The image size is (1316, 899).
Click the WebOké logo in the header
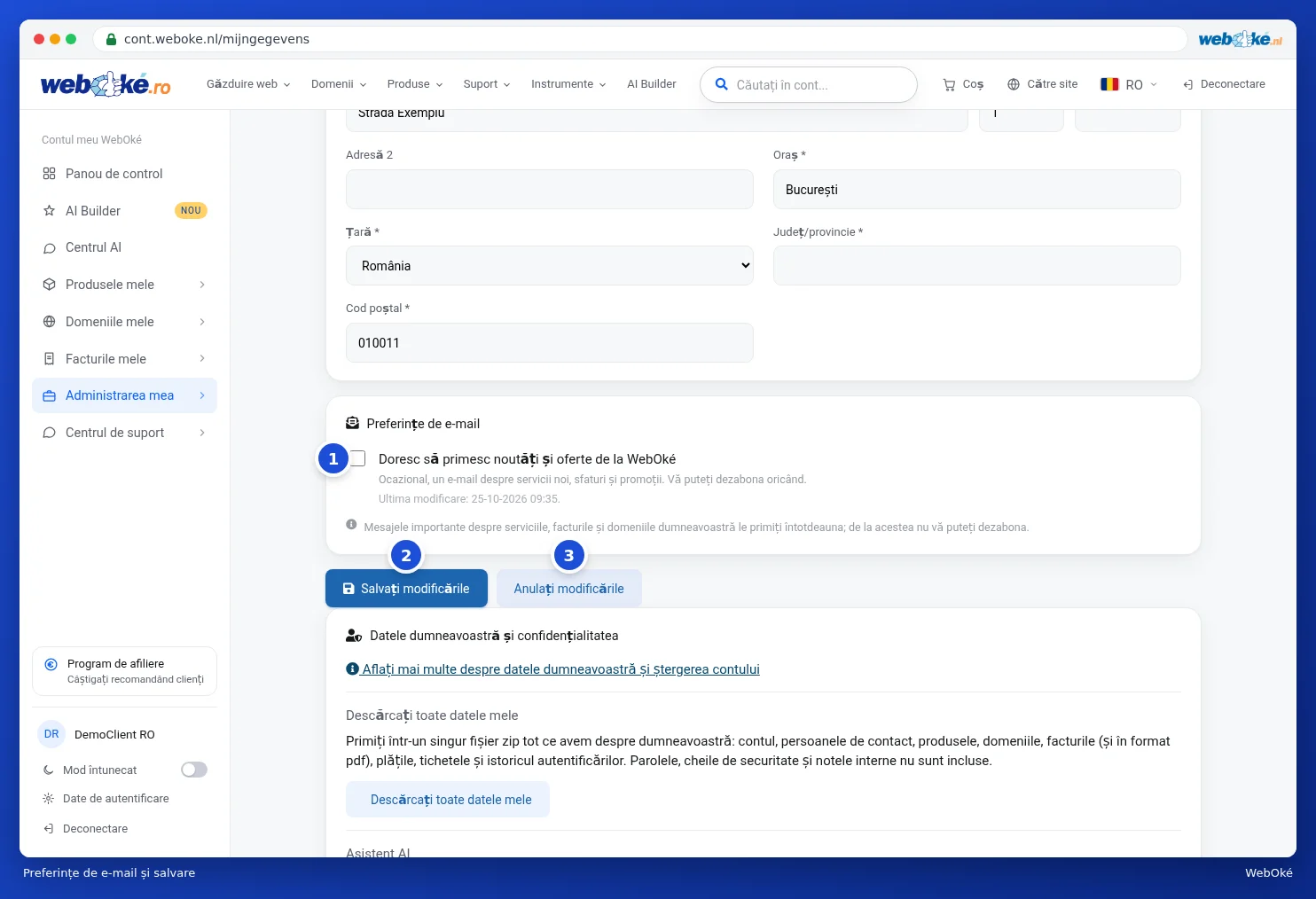click(x=106, y=84)
